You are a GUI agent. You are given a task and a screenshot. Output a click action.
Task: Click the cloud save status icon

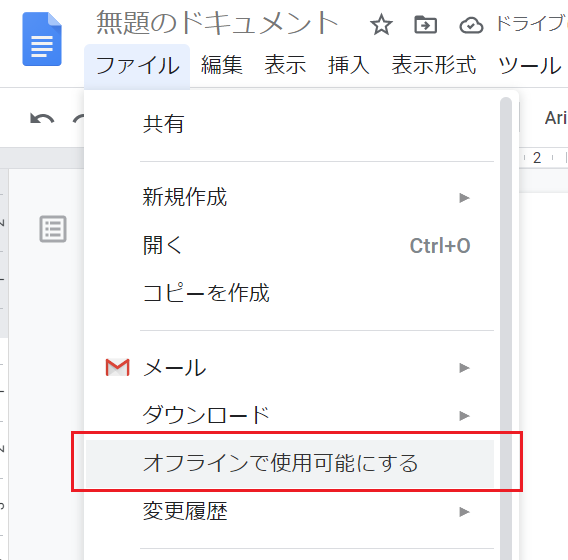471,25
